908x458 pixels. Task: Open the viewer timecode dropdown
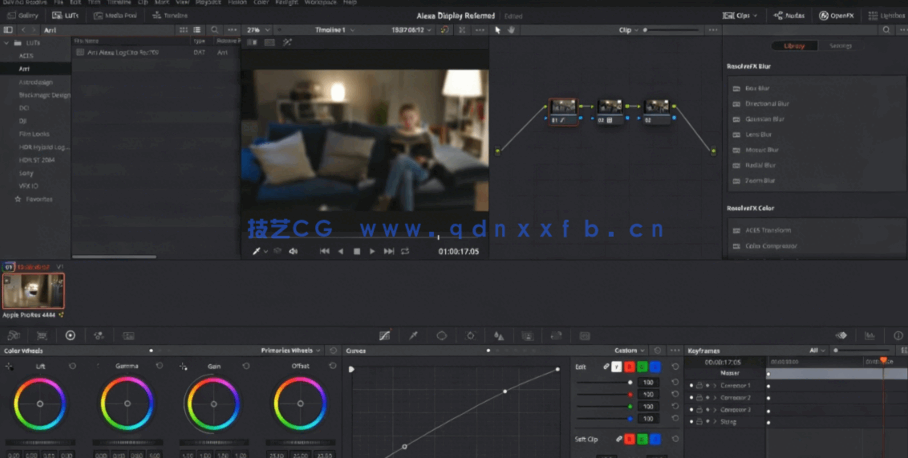click(412, 30)
